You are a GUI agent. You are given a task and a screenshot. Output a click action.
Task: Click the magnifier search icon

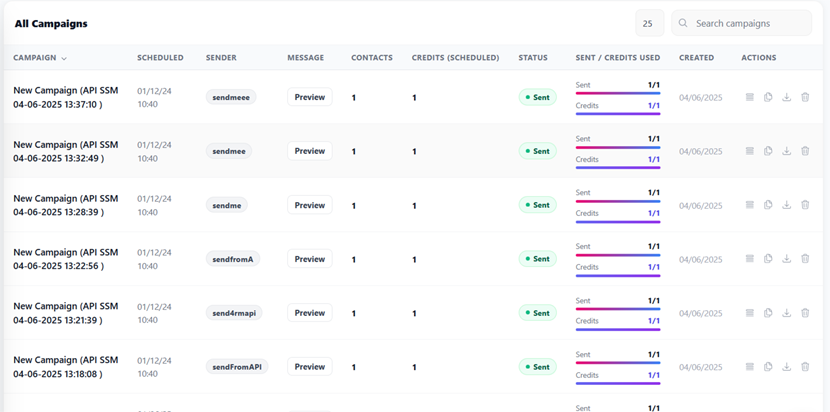(683, 23)
